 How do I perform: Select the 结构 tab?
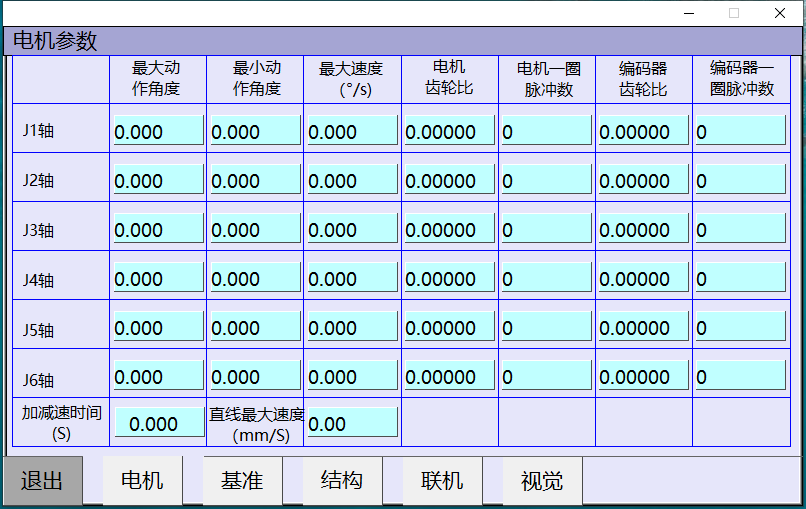(x=342, y=481)
